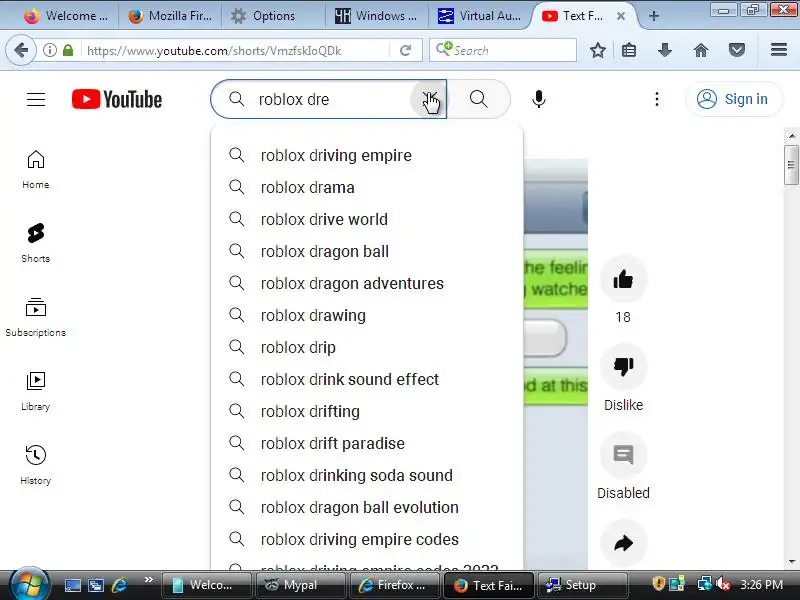Screen dimensions: 800x600
Task: Show bookmarks list icon in toolbar
Action: [x=629, y=50]
